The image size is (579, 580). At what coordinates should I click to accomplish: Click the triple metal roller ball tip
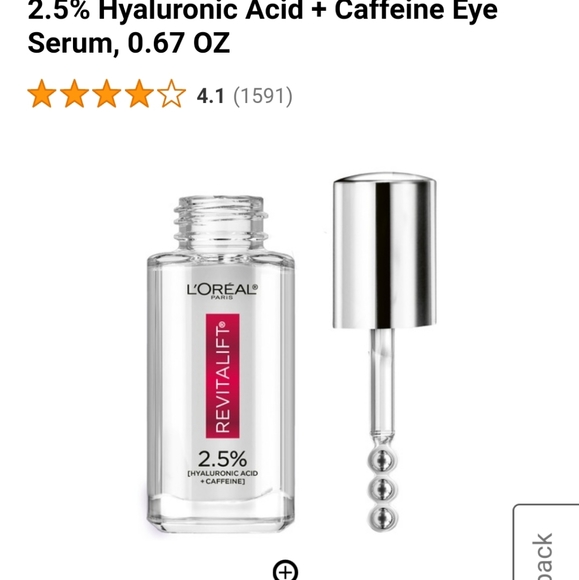pos(383,489)
